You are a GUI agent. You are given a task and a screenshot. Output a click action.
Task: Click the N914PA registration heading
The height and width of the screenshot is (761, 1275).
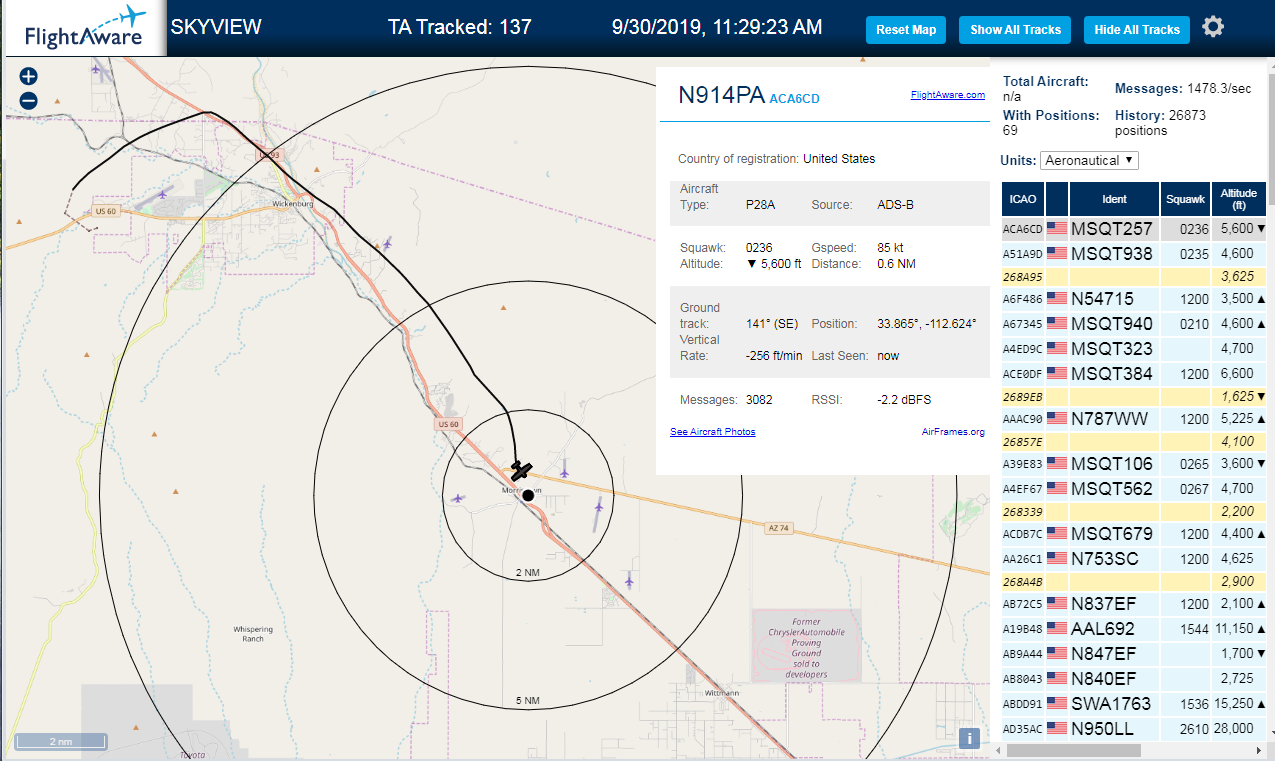point(721,95)
